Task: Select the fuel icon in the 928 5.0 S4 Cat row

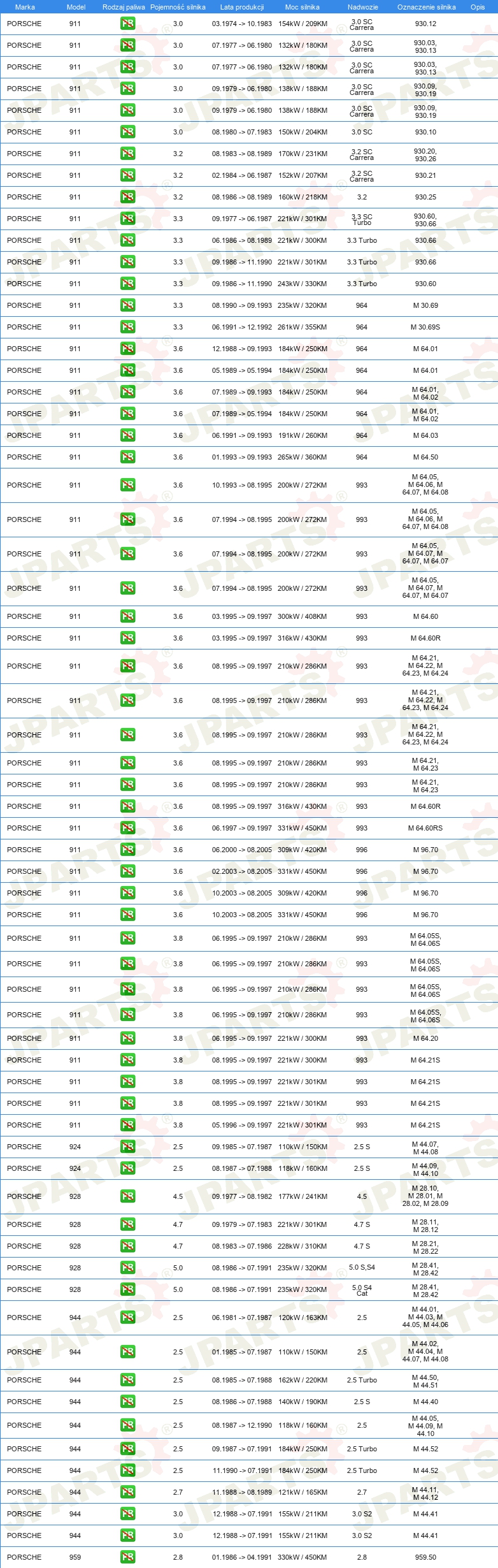Action: [127, 1289]
